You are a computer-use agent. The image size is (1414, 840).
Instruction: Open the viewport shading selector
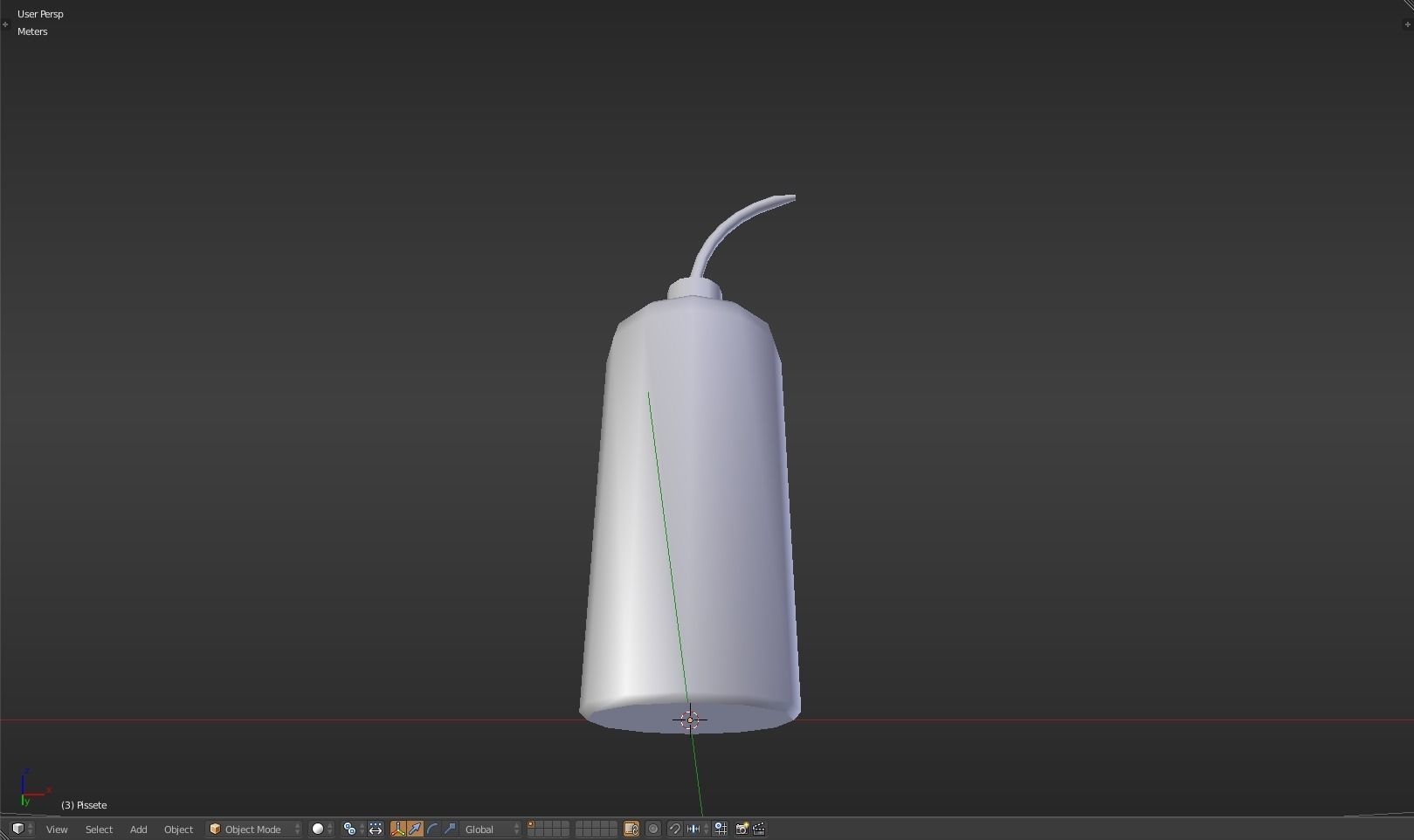[321, 829]
